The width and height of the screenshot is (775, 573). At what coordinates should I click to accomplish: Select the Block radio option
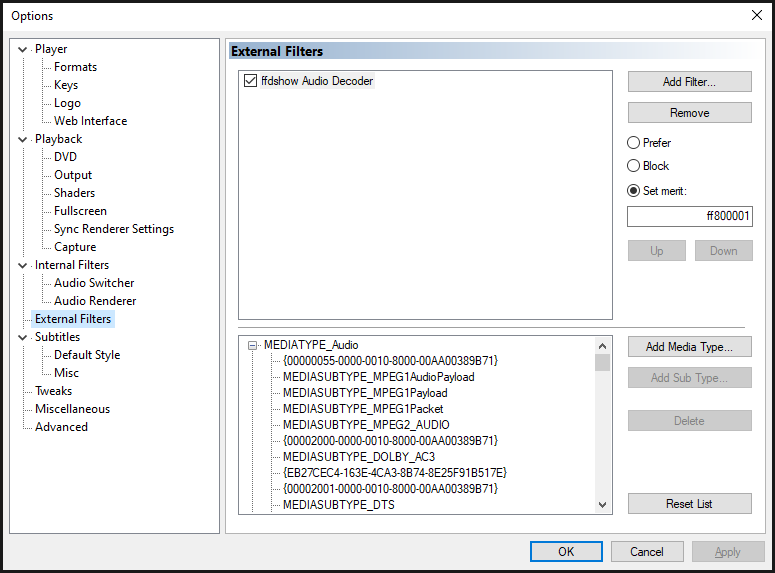point(634,166)
